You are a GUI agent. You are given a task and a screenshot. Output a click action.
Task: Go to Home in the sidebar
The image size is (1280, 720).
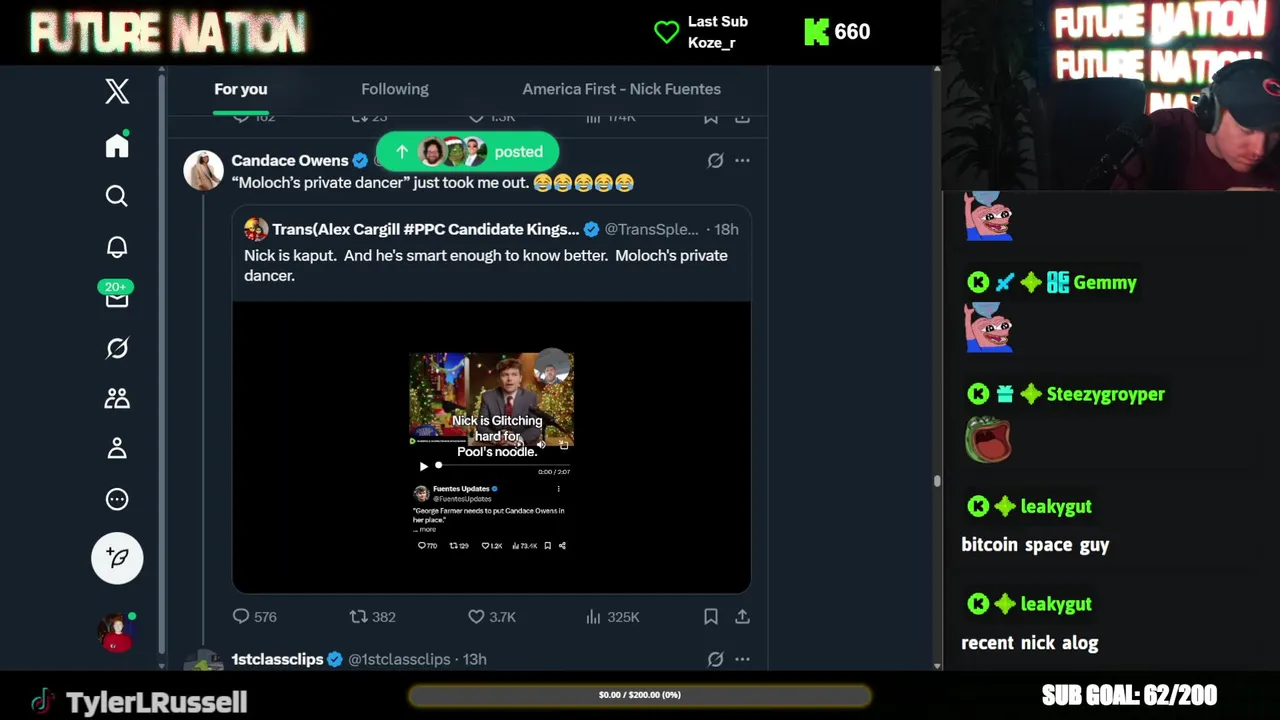[x=117, y=146]
